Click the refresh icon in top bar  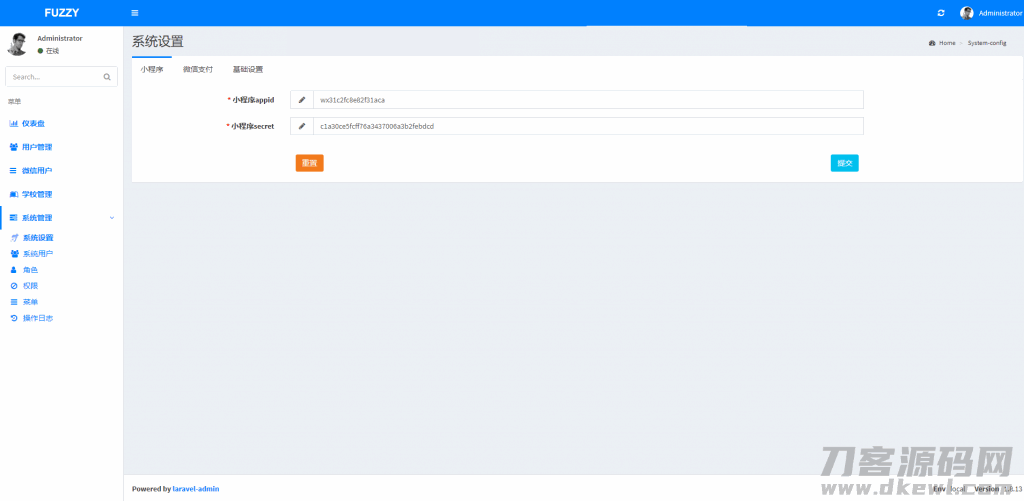[x=940, y=13]
